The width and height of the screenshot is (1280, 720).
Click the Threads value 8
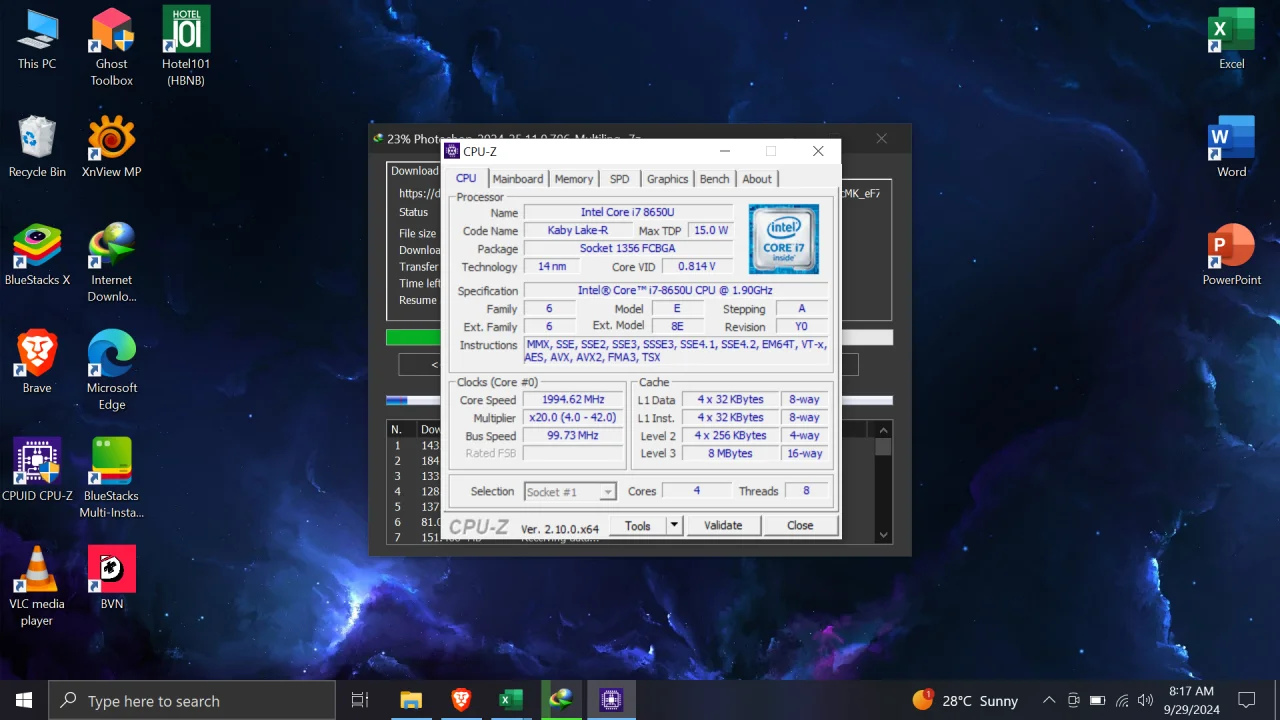(806, 491)
